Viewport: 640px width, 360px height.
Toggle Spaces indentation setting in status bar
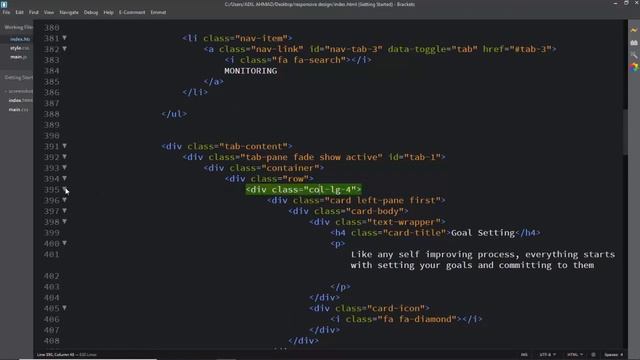(613, 355)
